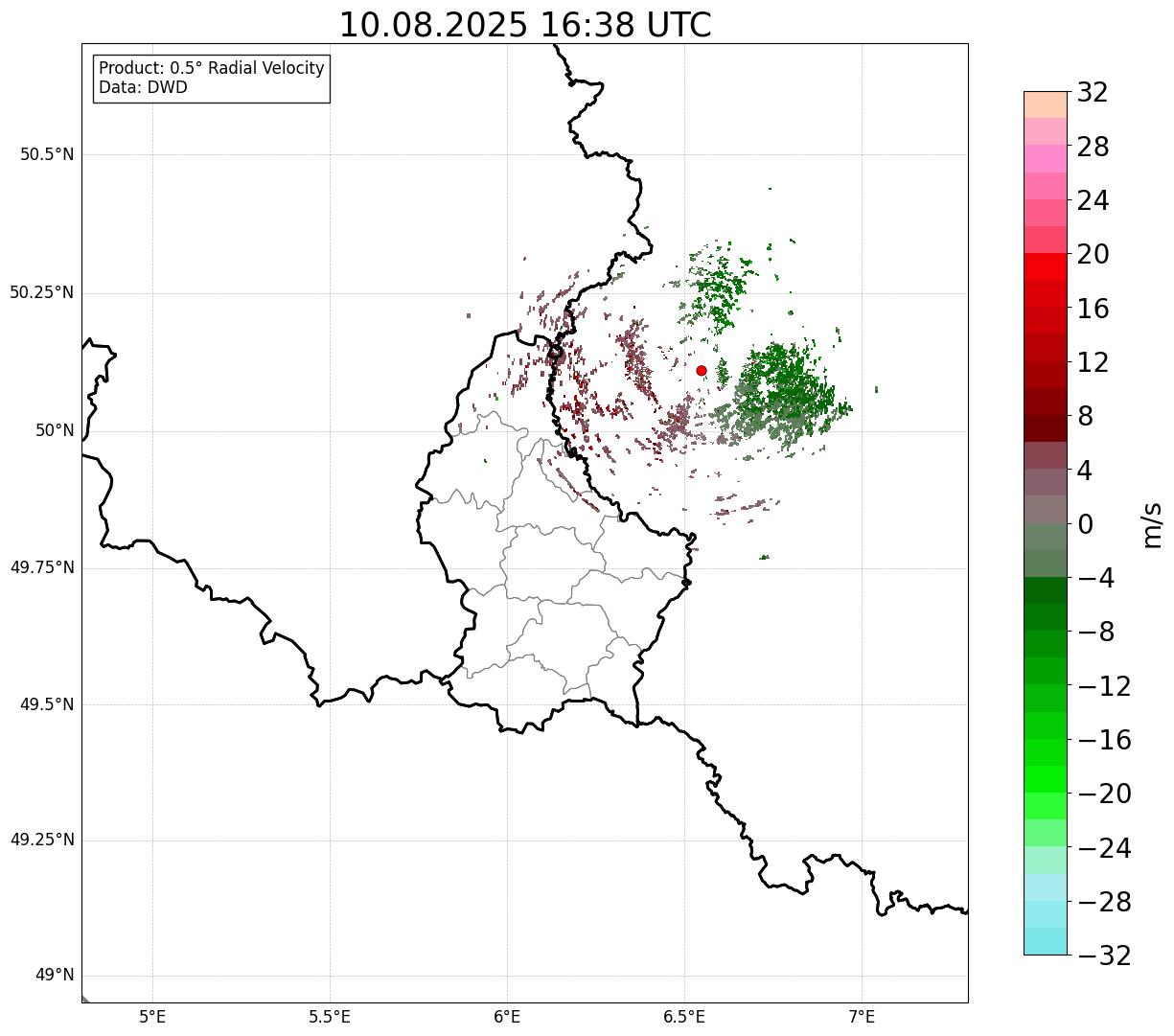Click the dark green colorbar swatch below −4
Viewport: 1174px width, 1036px height.
click(x=1046, y=591)
